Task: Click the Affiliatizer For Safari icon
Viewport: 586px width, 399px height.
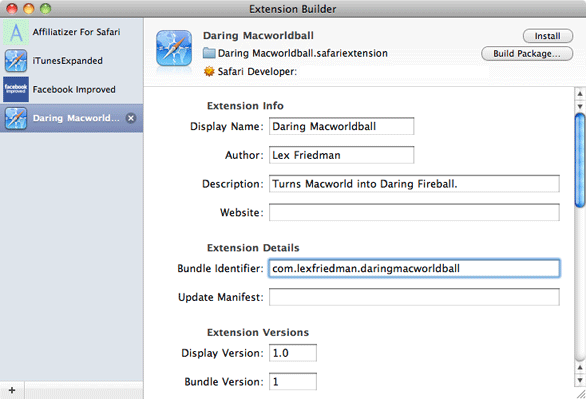Action: tap(16, 32)
